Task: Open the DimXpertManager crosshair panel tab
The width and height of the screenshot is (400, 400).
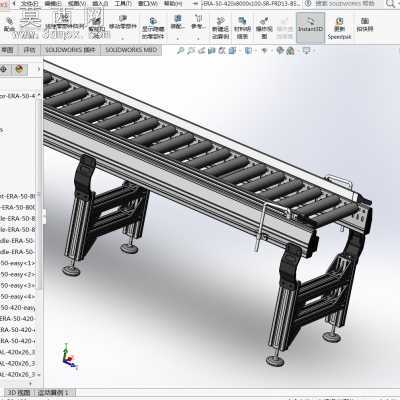Action: 4,69
